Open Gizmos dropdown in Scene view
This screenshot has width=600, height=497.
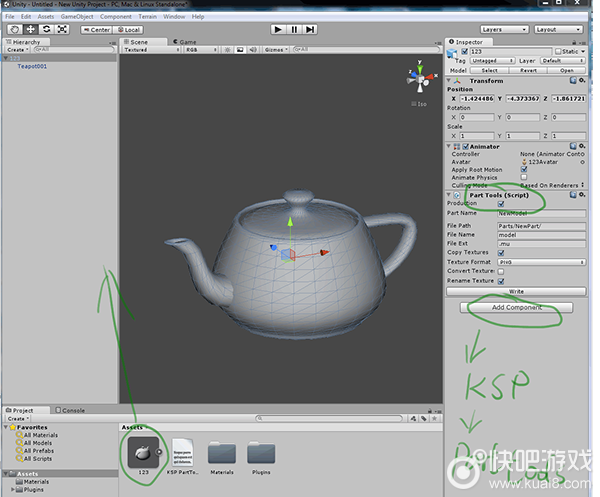[276, 50]
